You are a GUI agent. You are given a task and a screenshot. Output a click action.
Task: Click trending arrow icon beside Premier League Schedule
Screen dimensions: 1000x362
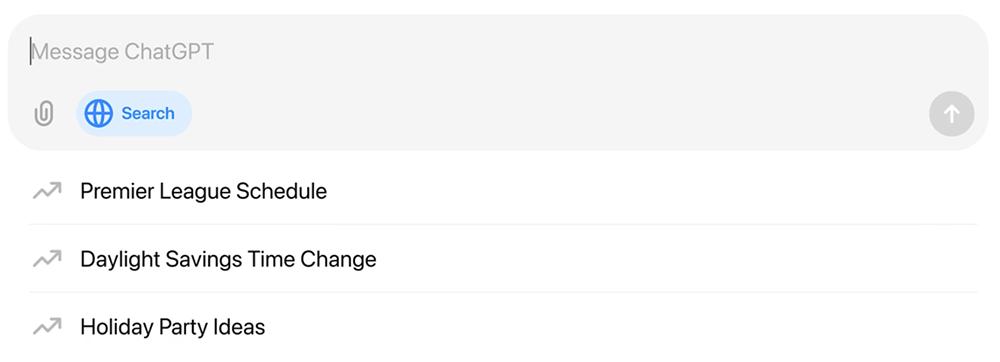(x=47, y=191)
